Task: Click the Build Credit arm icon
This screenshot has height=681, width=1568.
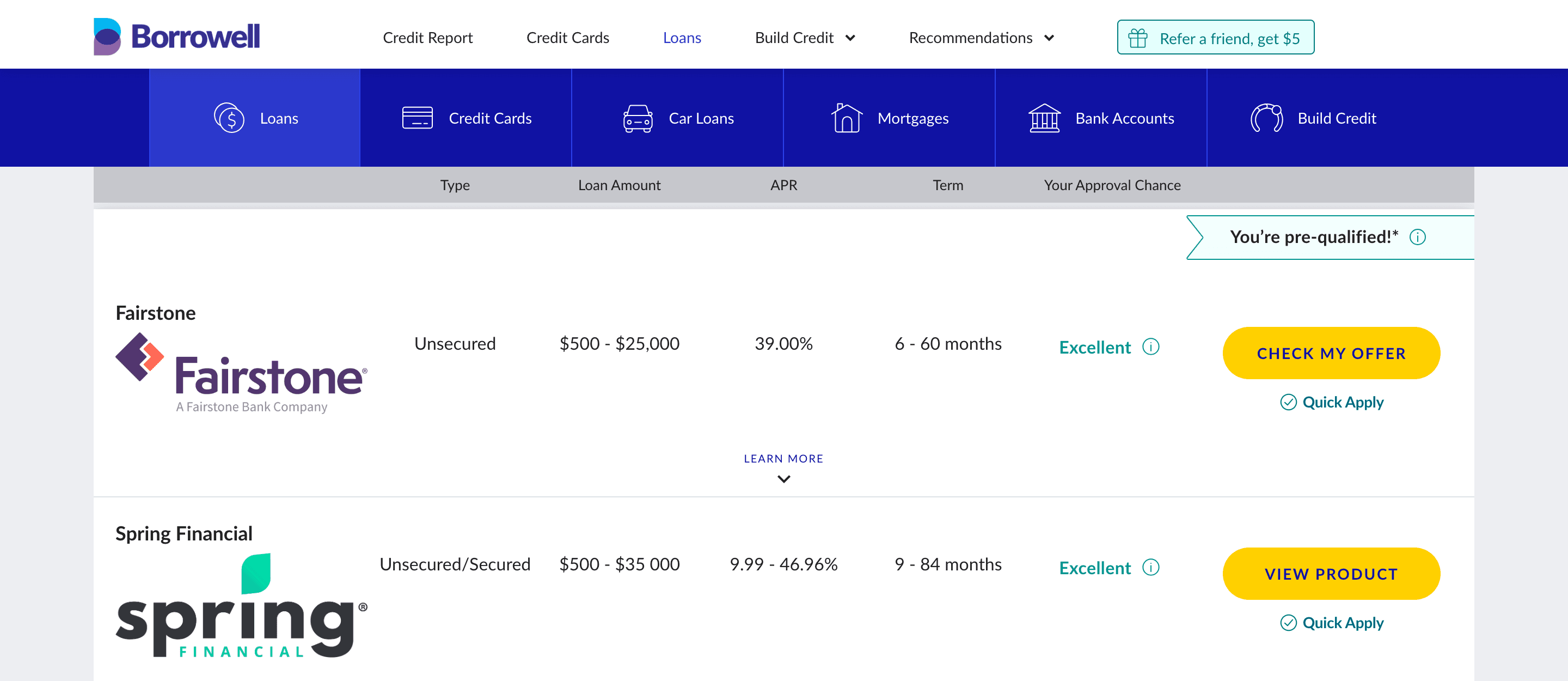Action: [1266, 118]
